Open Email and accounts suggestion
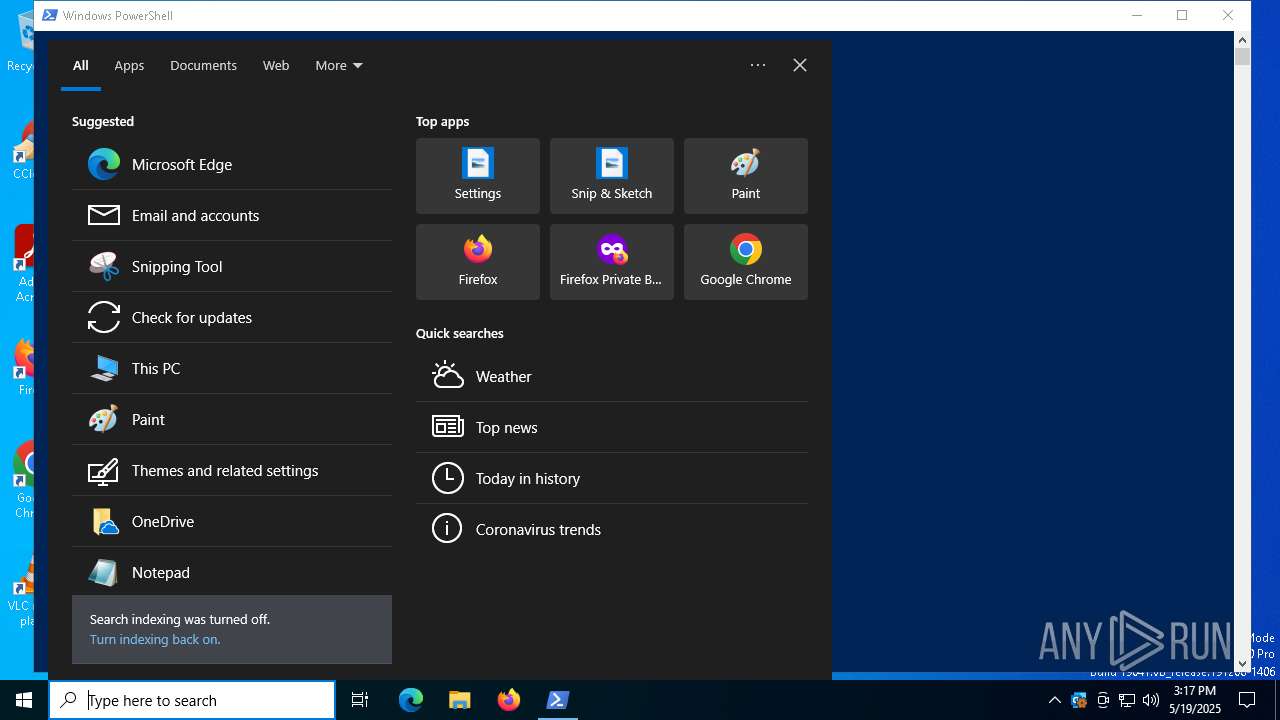 (232, 215)
